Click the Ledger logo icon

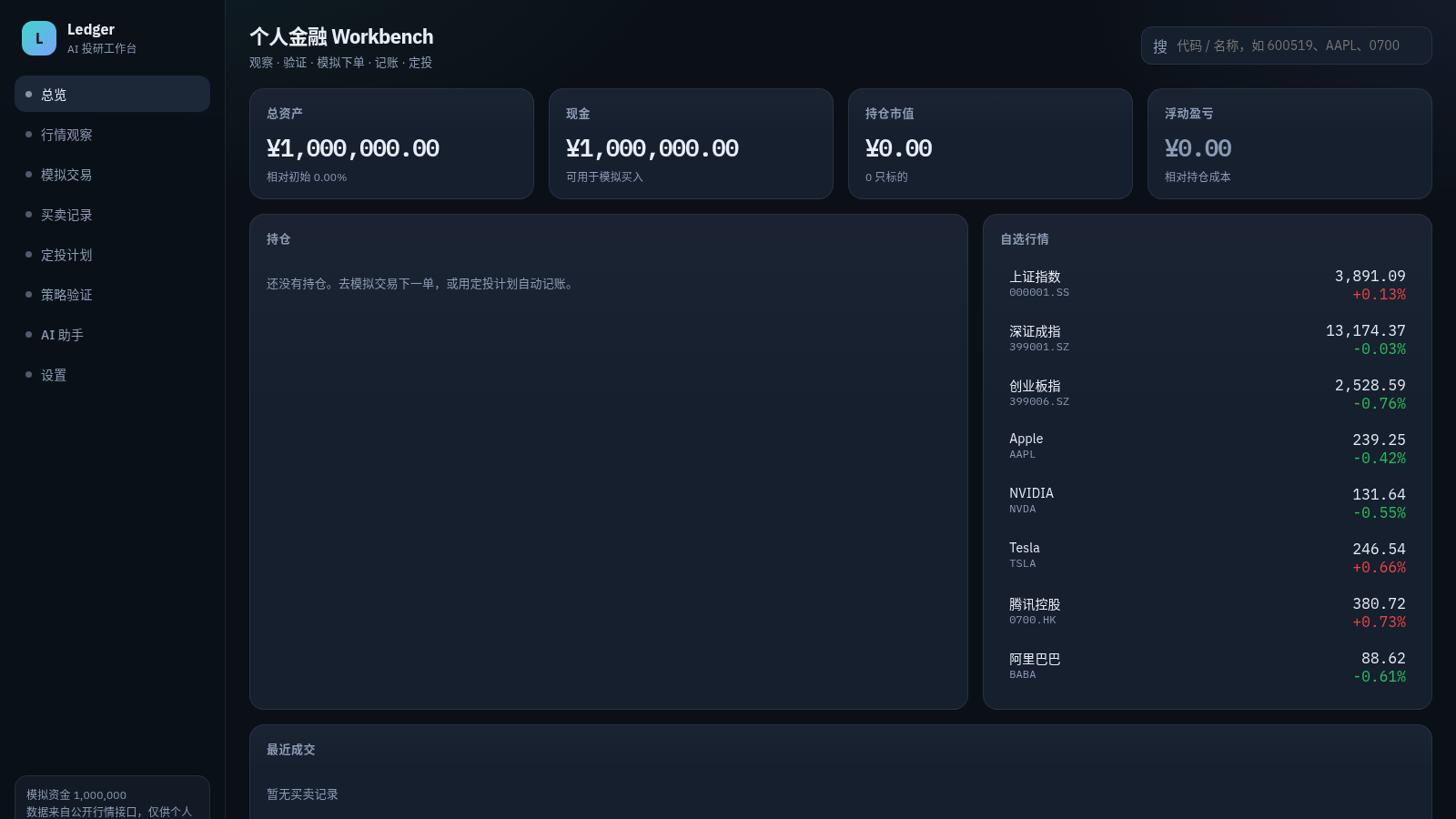(x=39, y=38)
